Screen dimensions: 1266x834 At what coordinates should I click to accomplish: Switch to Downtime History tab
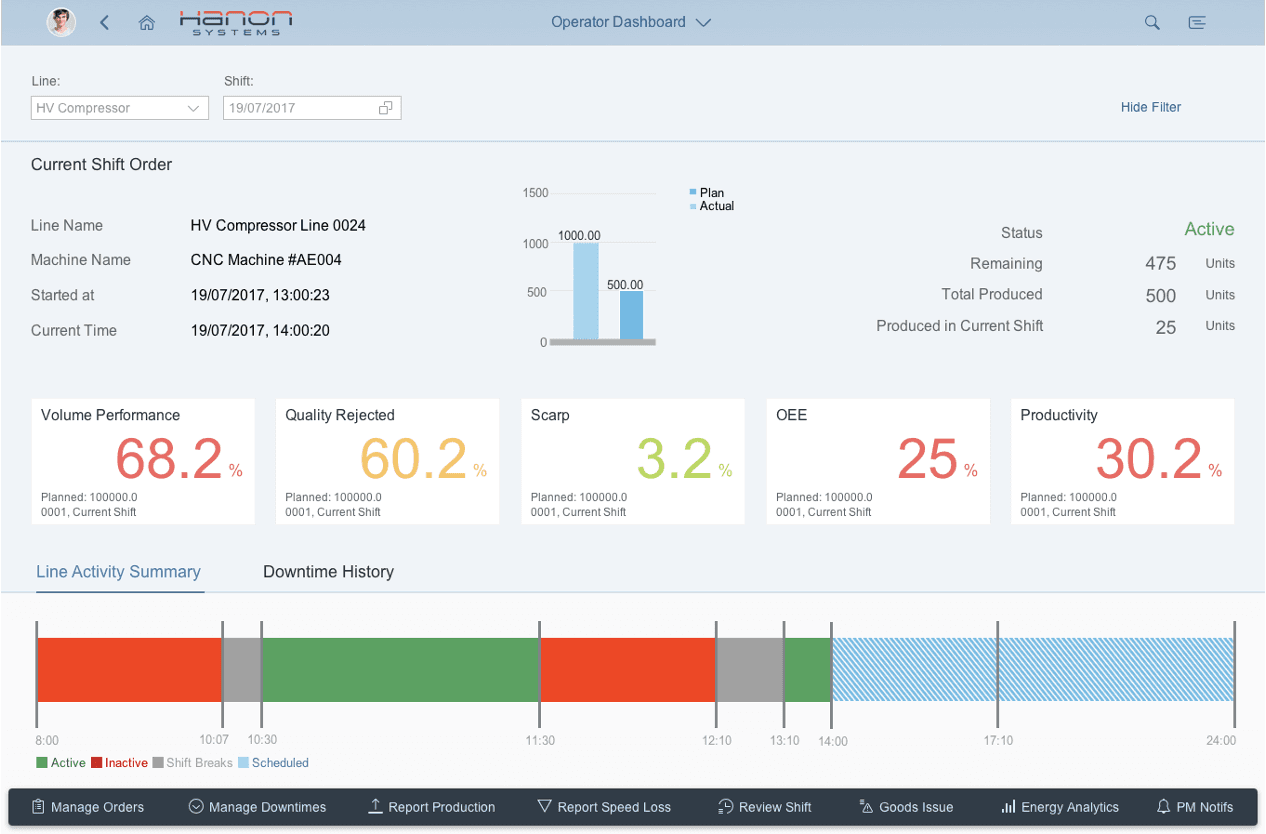click(x=328, y=572)
